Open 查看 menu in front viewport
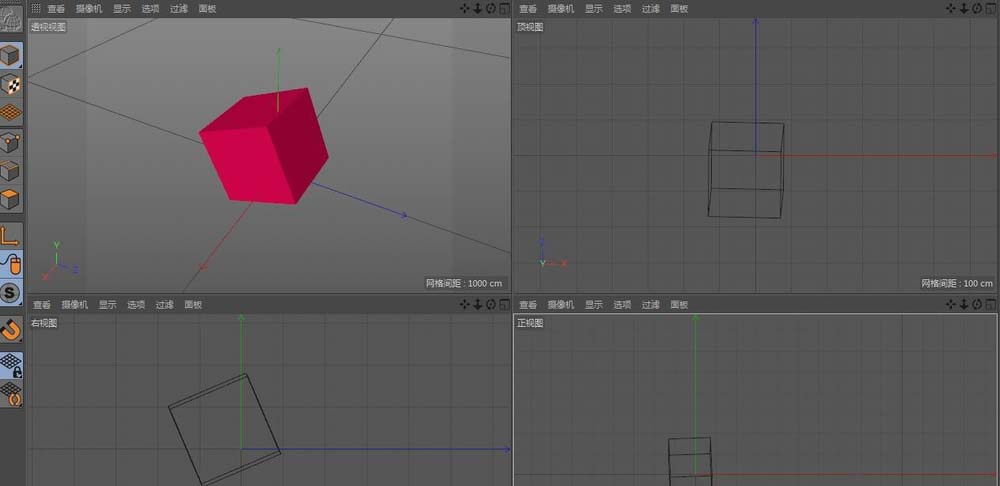Viewport: 1000px width, 486px height. [x=528, y=304]
